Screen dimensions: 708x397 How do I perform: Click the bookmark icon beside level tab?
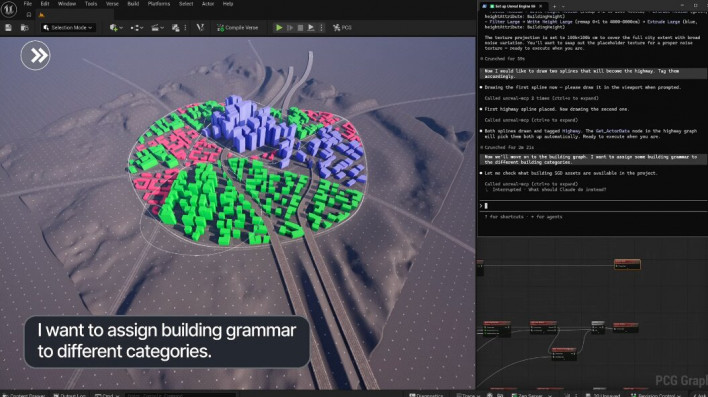click(x=28, y=15)
